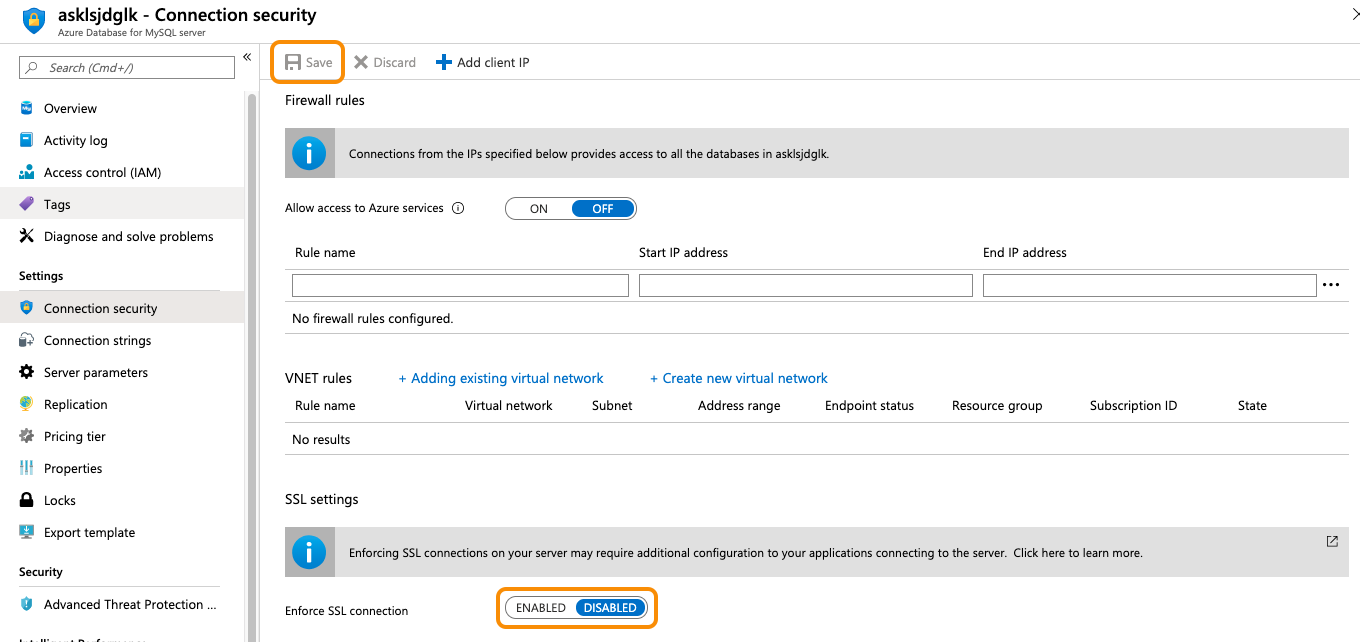Click the Properties sidebar label
This screenshot has width=1360, height=642.
[x=73, y=468]
